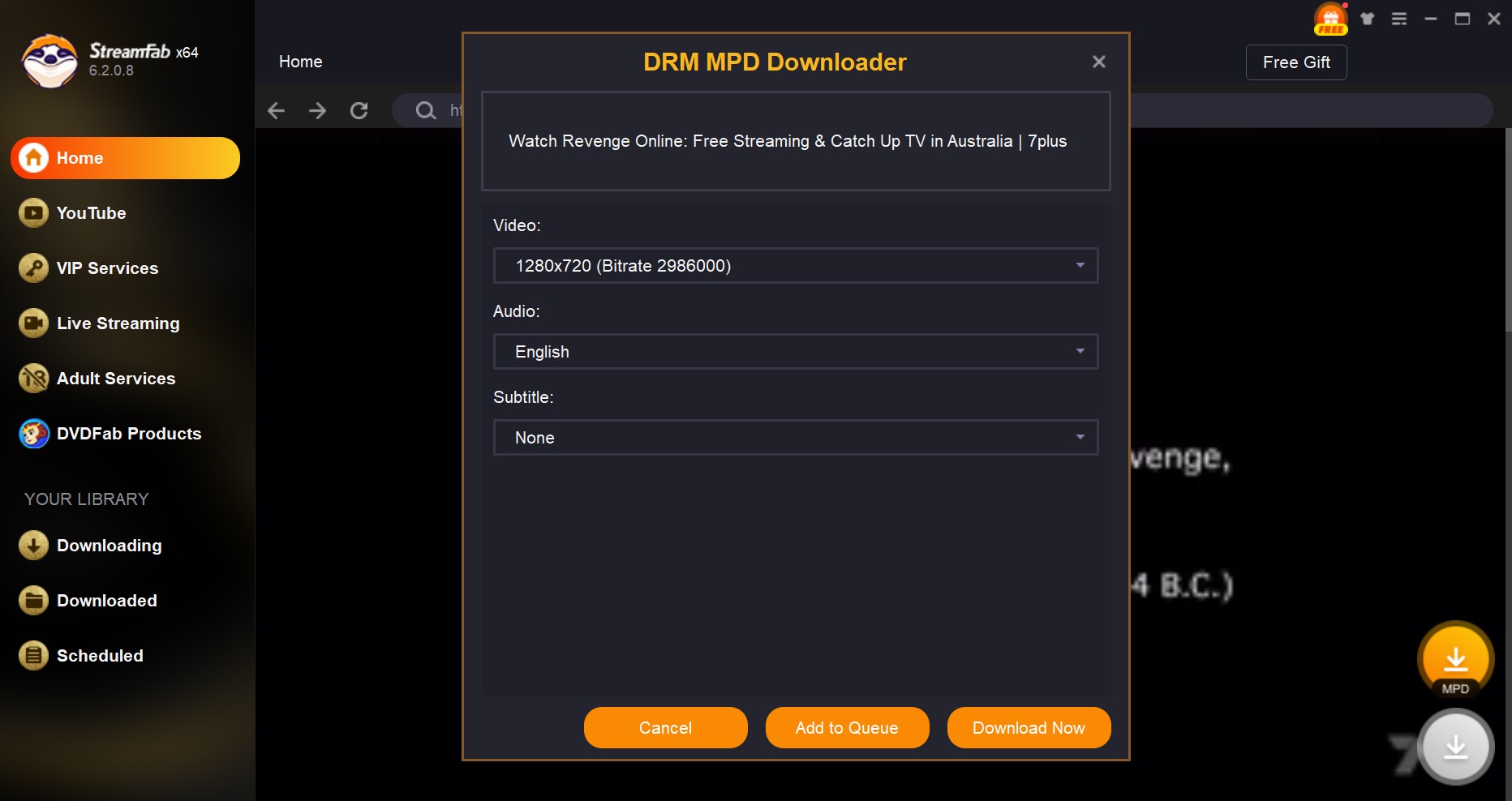The width and height of the screenshot is (1512, 801).
Task: Open the hamburger menu icon
Action: tap(1399, 19)
